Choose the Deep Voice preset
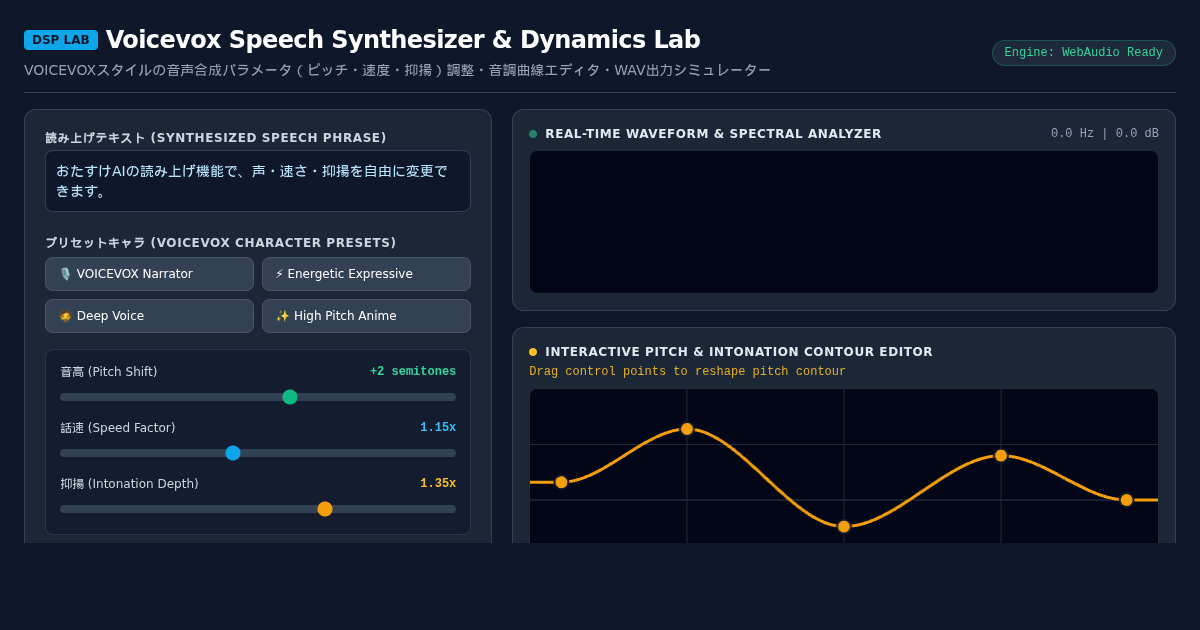The width and height of the screenshot is (1200, 630). coord(149,316)
